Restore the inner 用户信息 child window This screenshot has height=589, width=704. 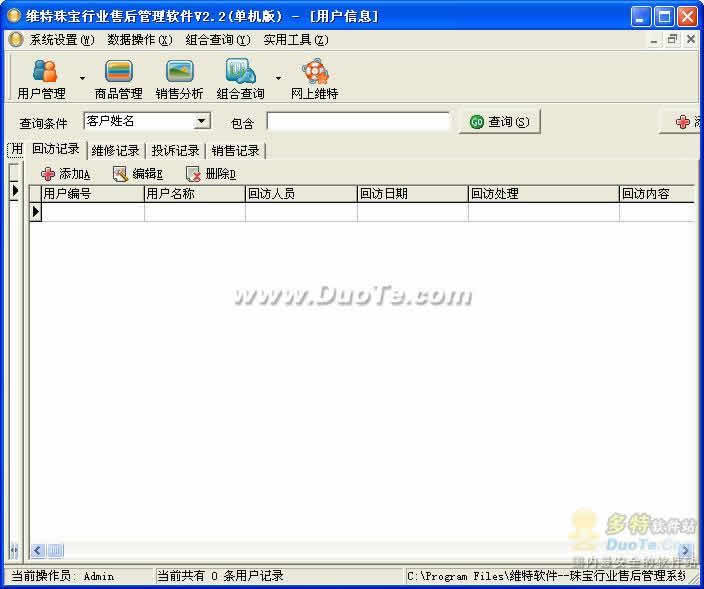click(x=672, y=40)
